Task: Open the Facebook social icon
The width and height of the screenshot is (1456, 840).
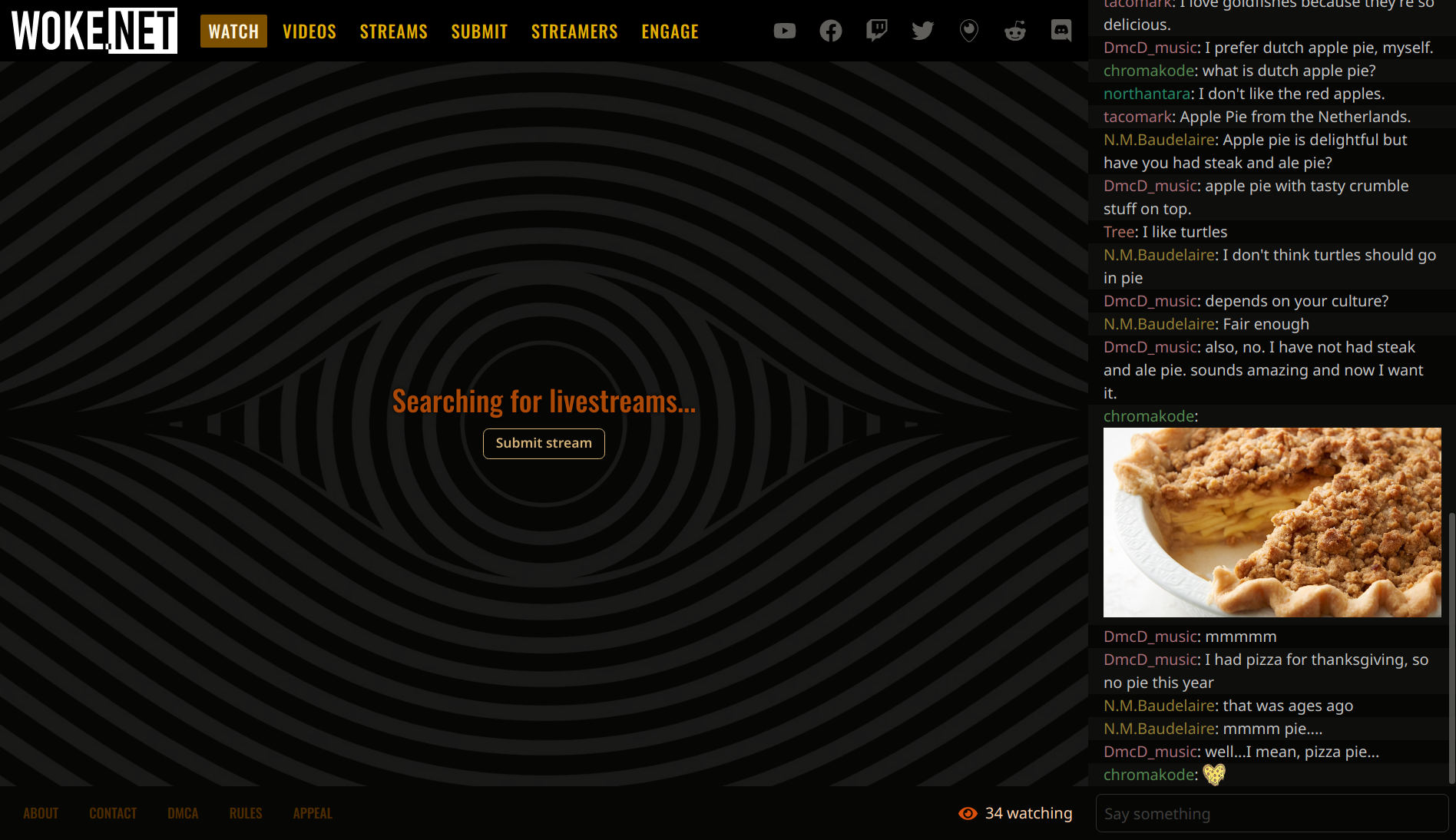Action: tap(830, 31)
